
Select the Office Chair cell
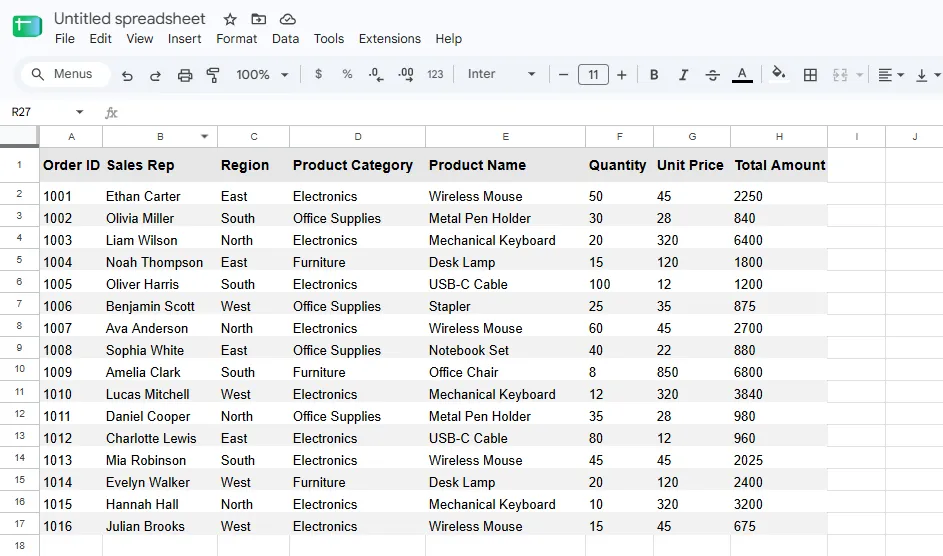tap(505, 372)
